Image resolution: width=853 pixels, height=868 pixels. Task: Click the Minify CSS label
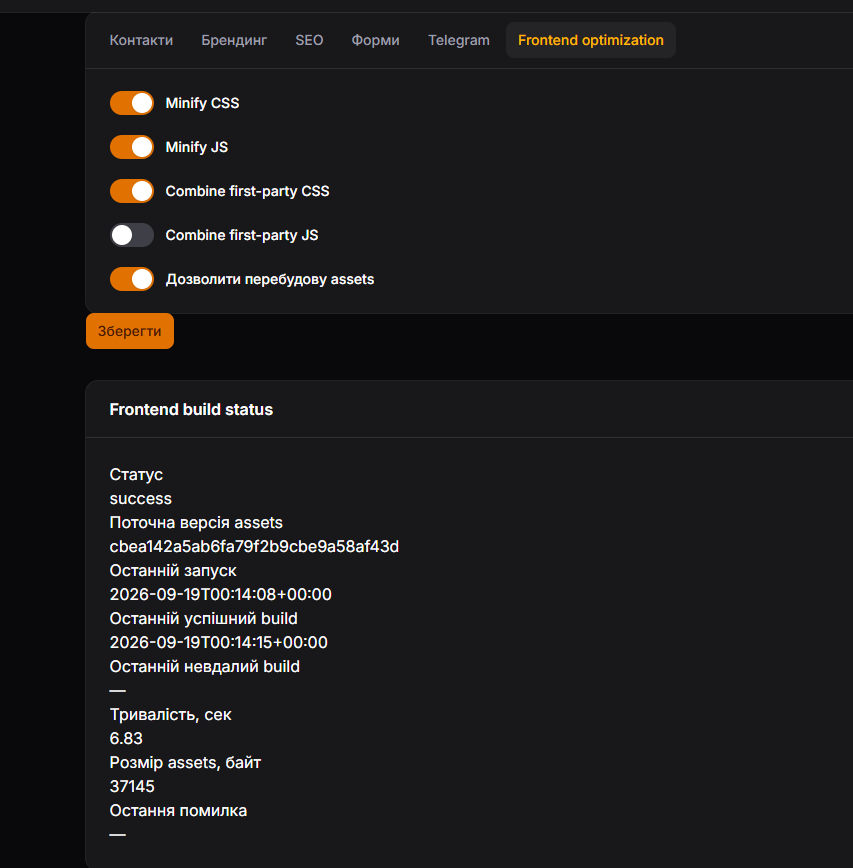[x=203, y=103]
